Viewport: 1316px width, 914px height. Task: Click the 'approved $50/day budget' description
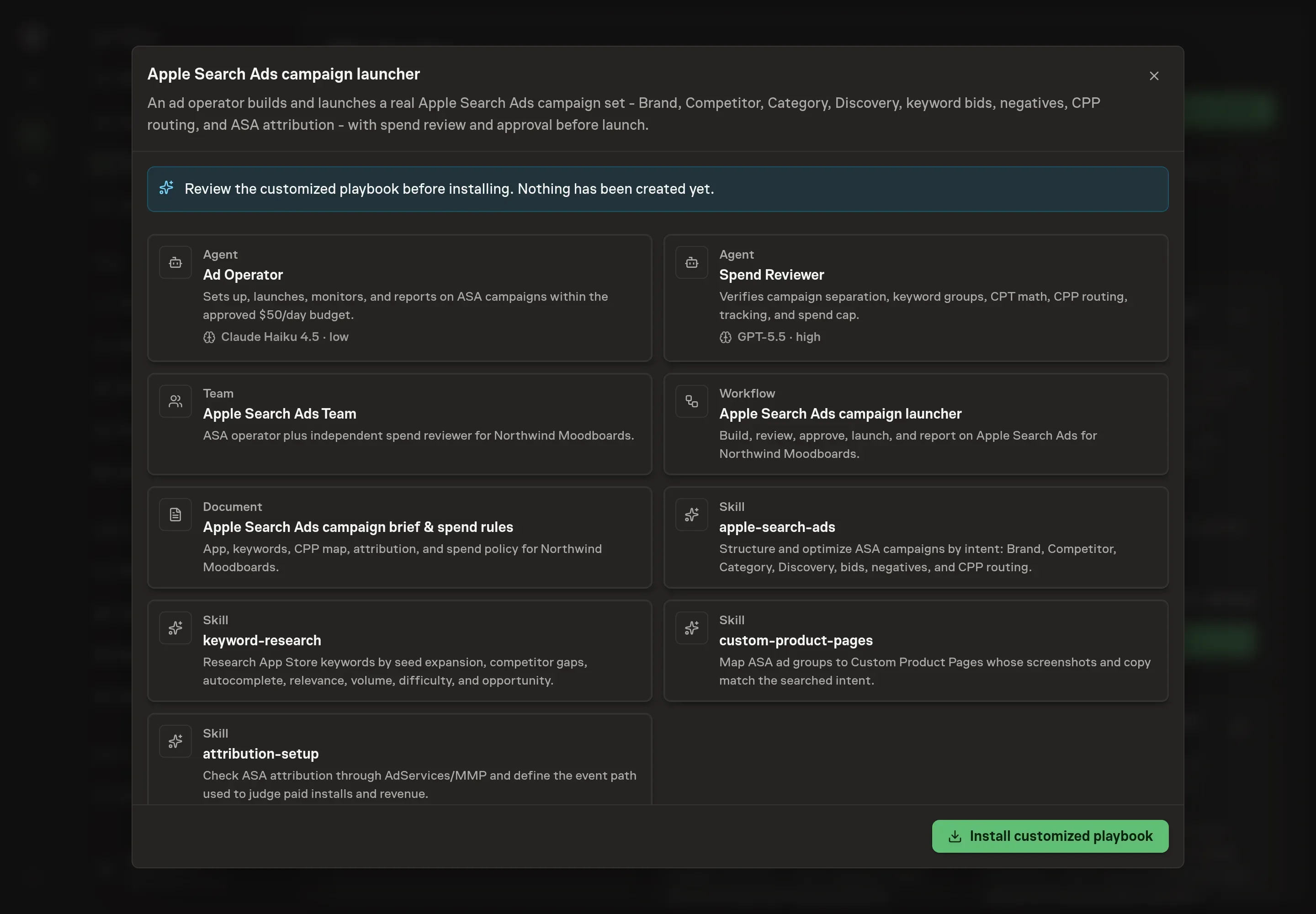point(405,306)
